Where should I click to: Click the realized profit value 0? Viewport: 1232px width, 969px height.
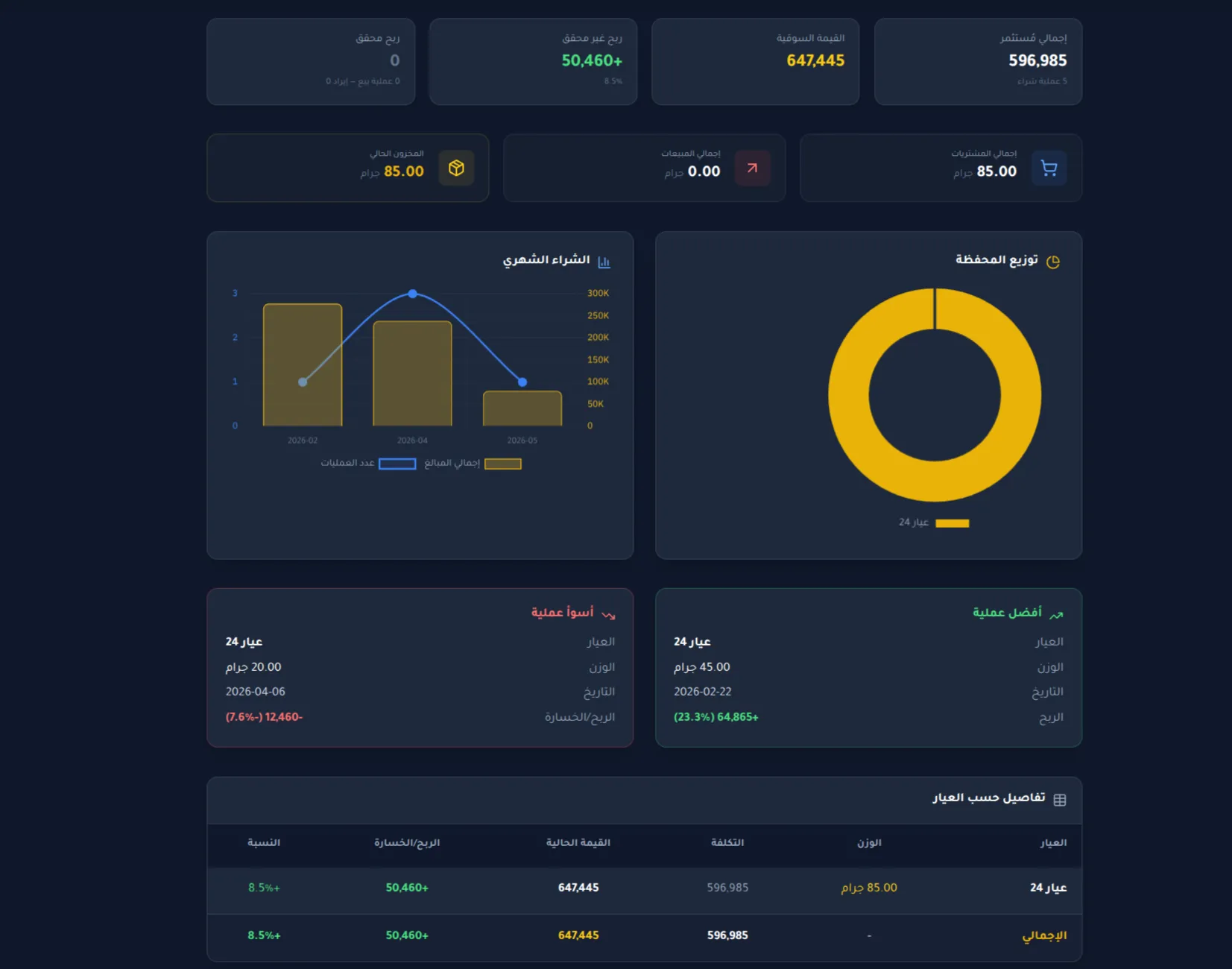pos(395,60)
